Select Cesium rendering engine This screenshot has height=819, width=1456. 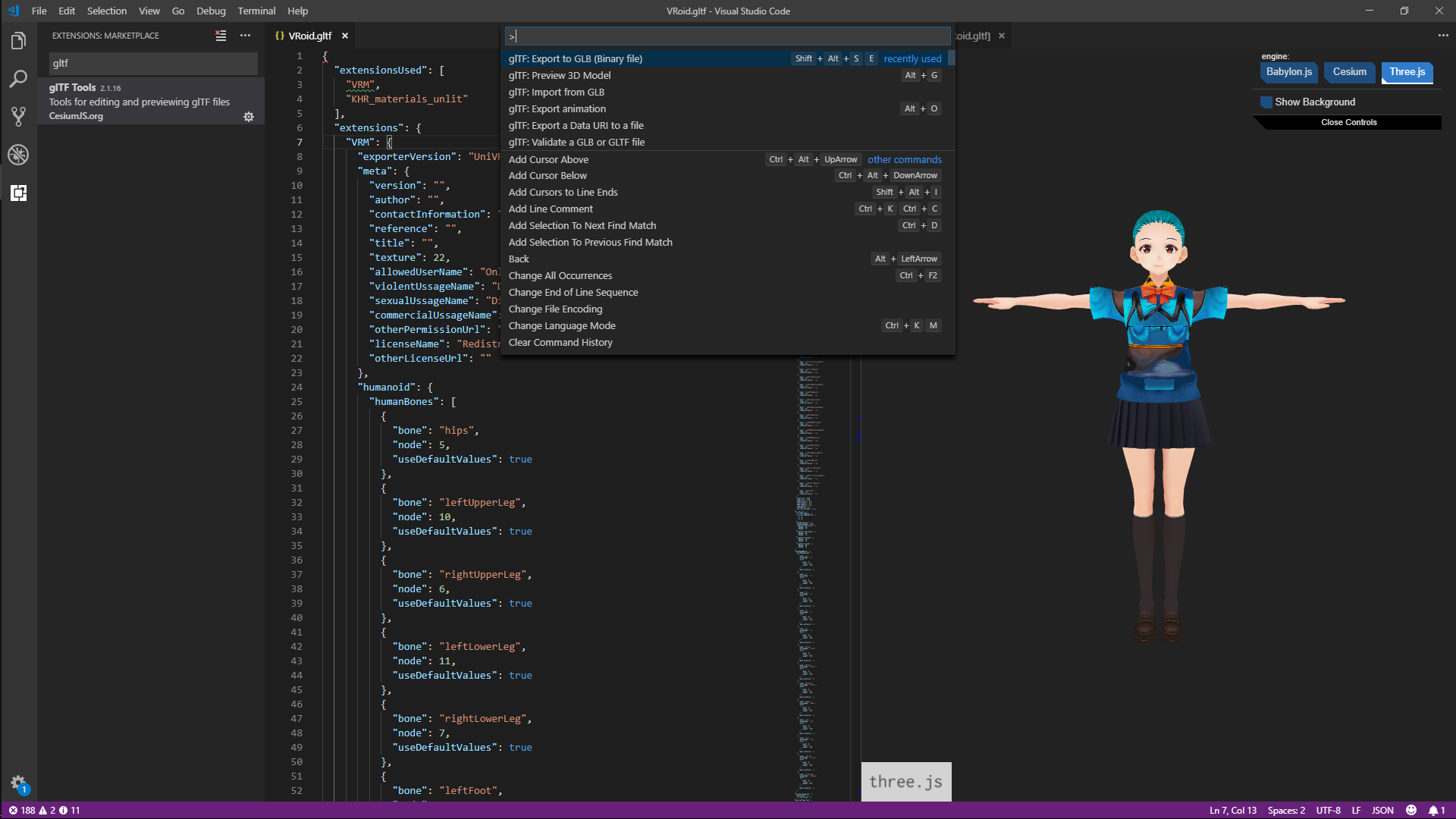point(1349,72)
